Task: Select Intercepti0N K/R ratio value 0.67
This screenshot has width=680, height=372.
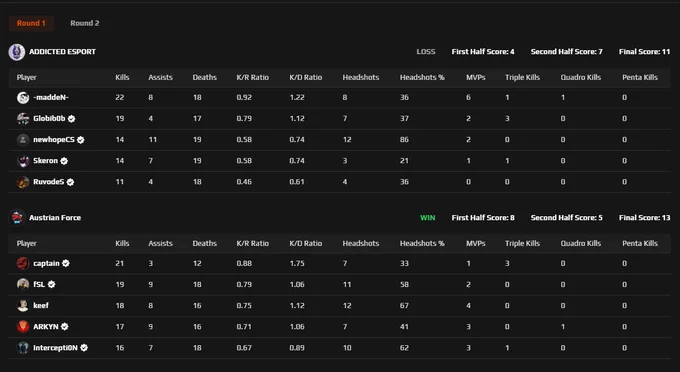Action: click(244, 348)
